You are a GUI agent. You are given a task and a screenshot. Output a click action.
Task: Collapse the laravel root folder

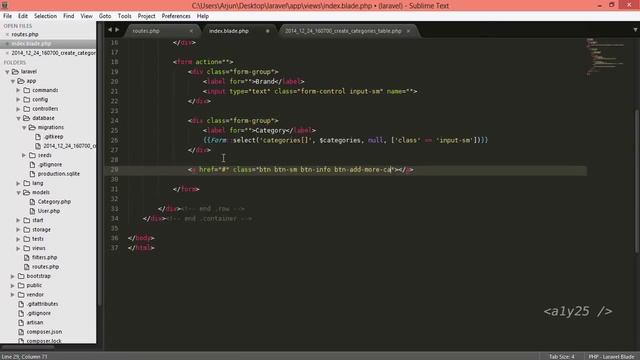pos(7,72)
